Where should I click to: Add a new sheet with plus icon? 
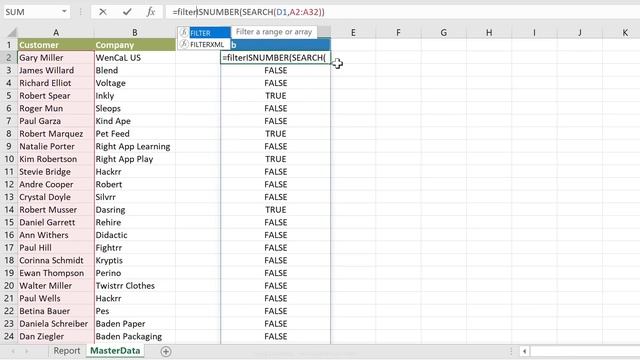coord(166,351)
